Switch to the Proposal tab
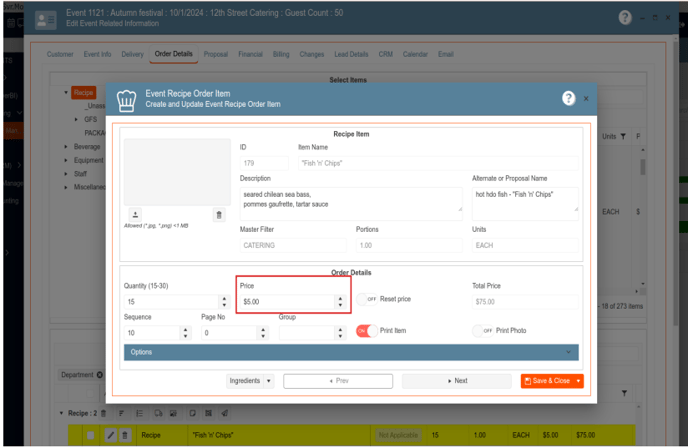 [x=215, y=54]
